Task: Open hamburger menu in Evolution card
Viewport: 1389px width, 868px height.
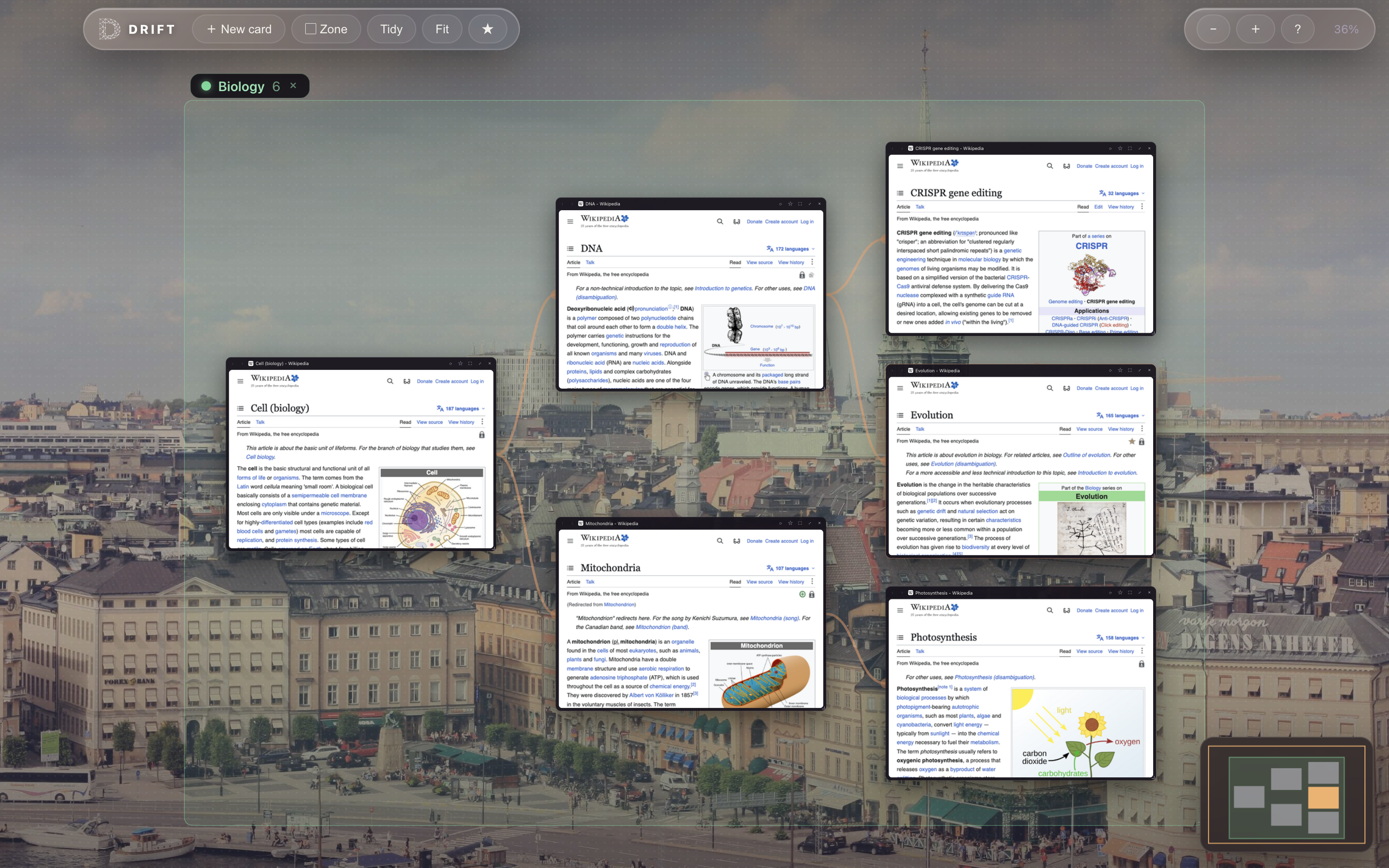Action: 900,388
